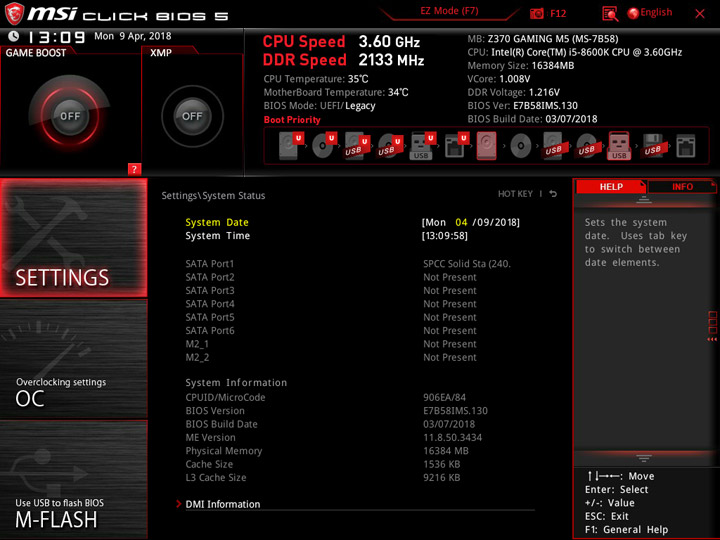This screenshot has width=720, height=540.
Task: Select the UEFI network boot device icon
Action: coord(456,146)
